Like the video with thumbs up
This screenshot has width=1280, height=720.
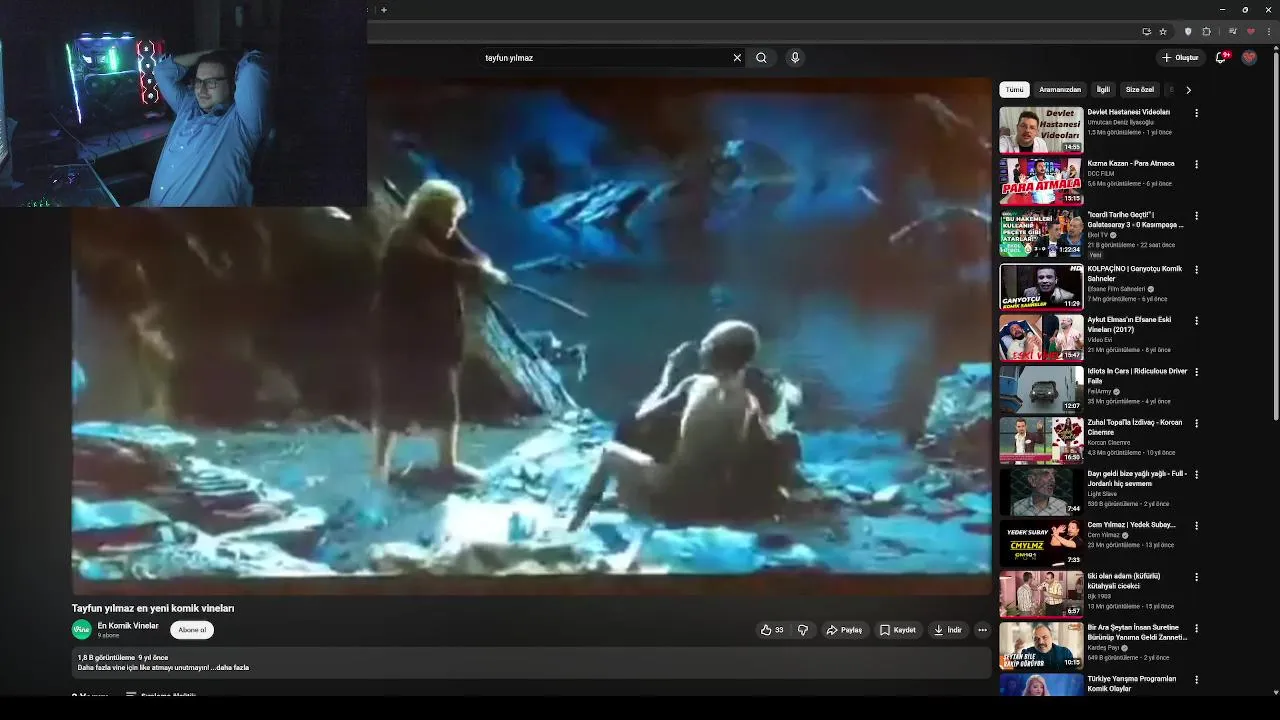coord(772,630)
